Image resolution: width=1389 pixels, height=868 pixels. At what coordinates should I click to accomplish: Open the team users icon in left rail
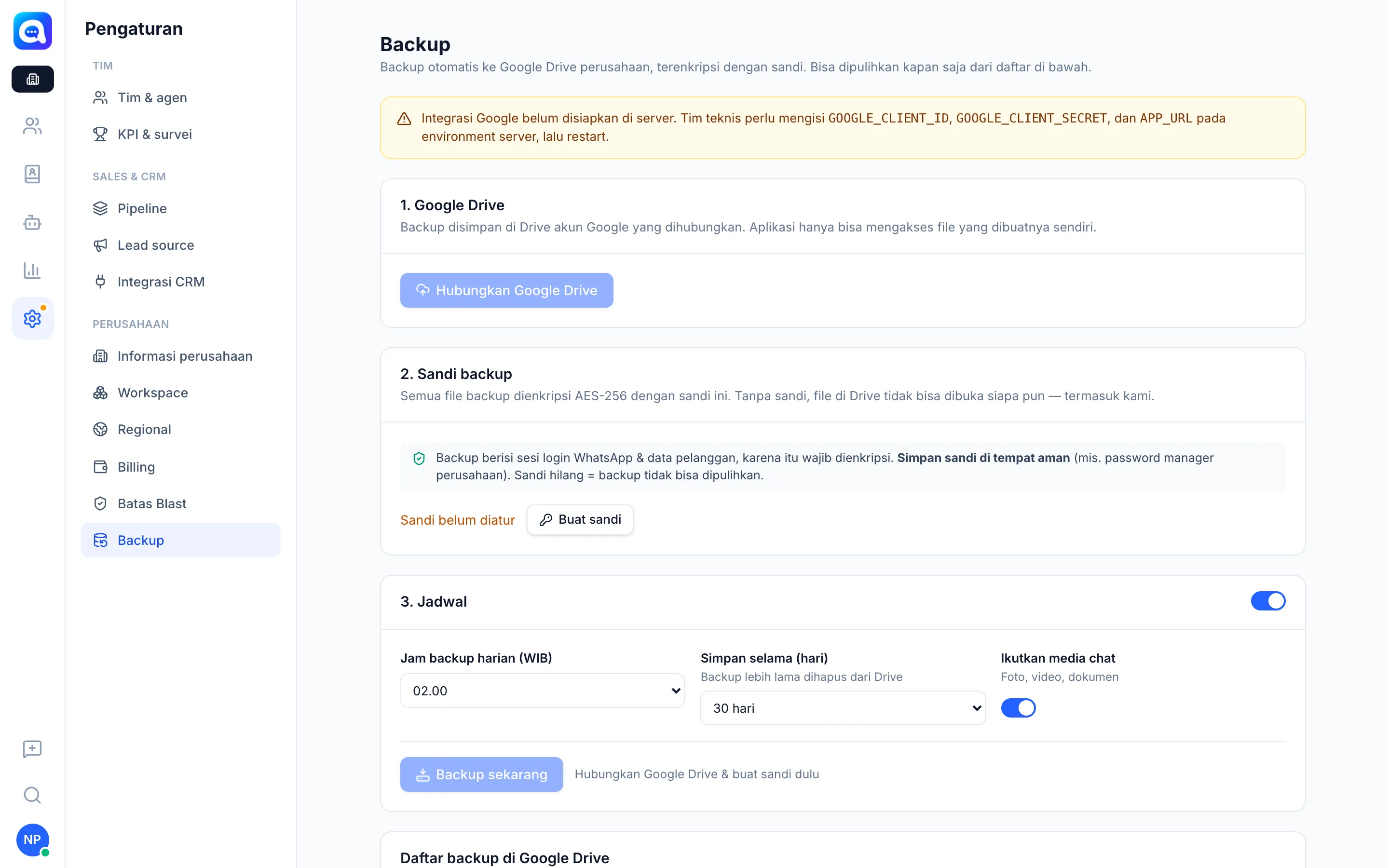pyautogui.click(x=33, y=126)
